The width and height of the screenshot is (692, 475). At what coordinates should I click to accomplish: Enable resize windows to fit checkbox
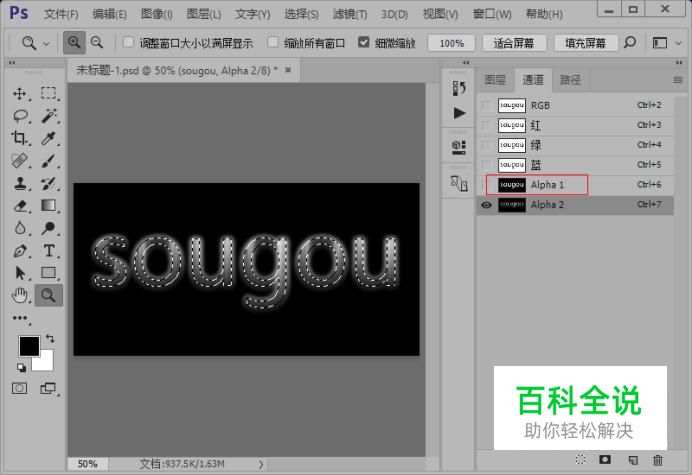click(128, 42)
